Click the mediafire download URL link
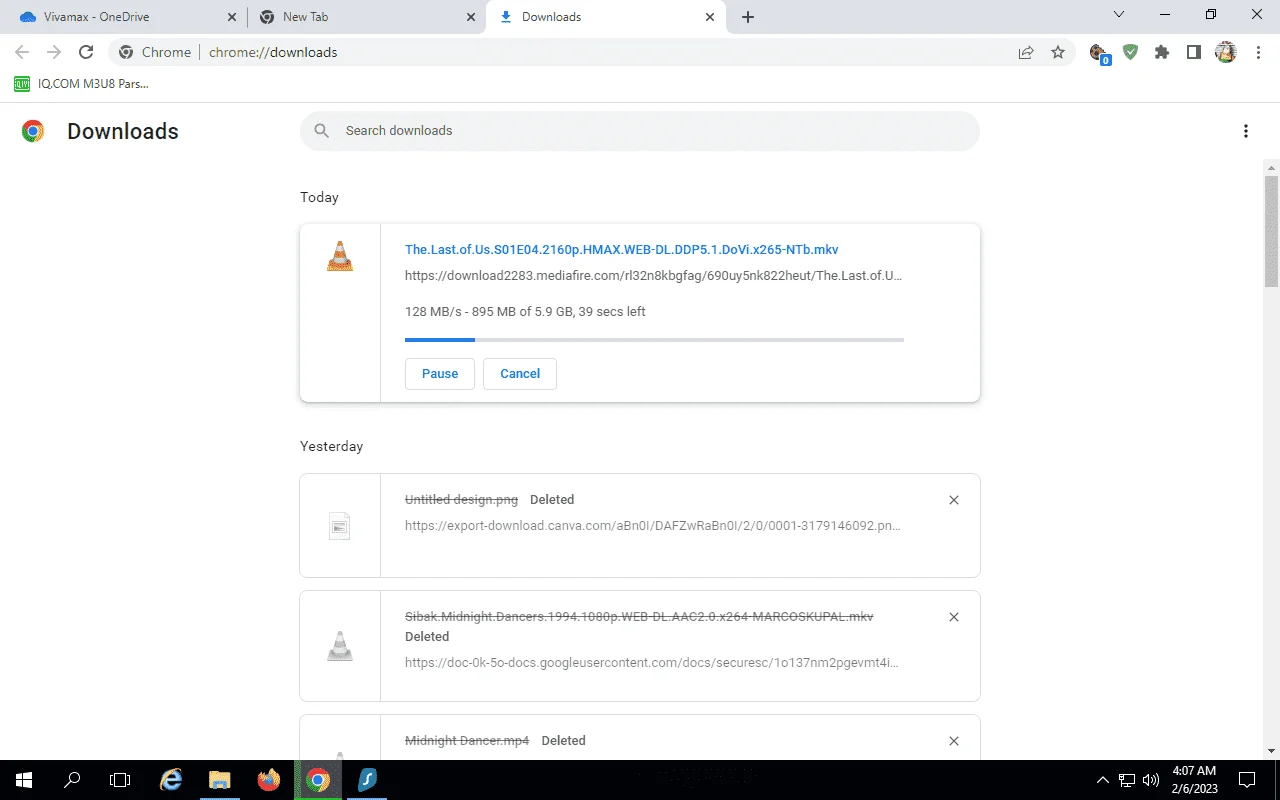 [654, 276]
